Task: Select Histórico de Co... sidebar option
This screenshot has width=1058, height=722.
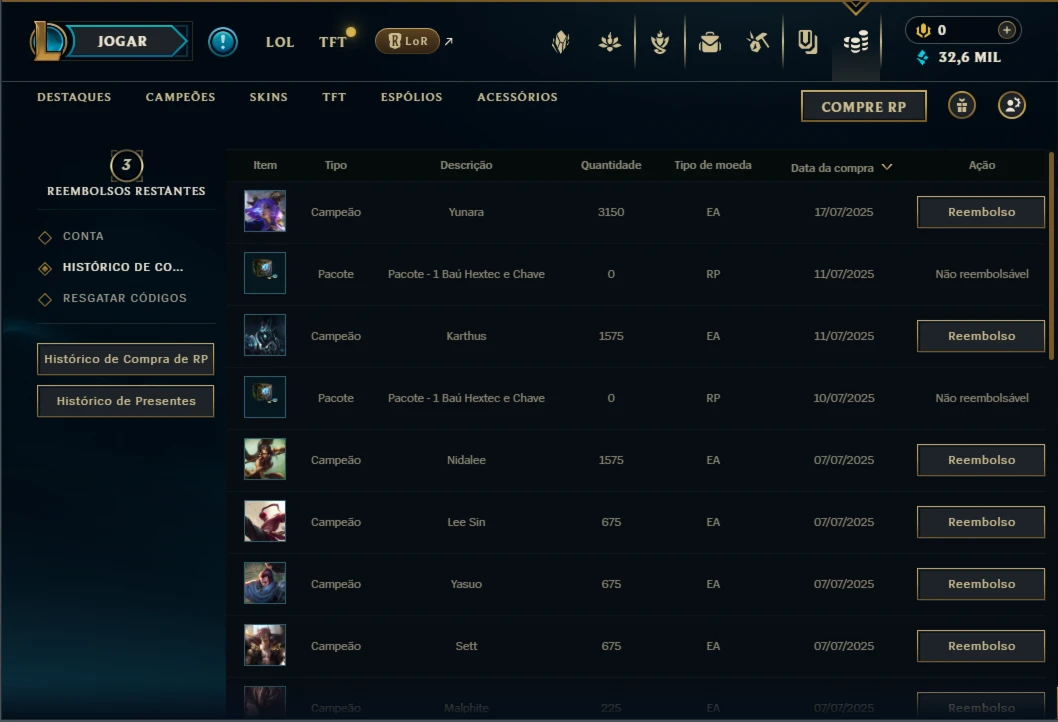Action: tap(123, 267)
